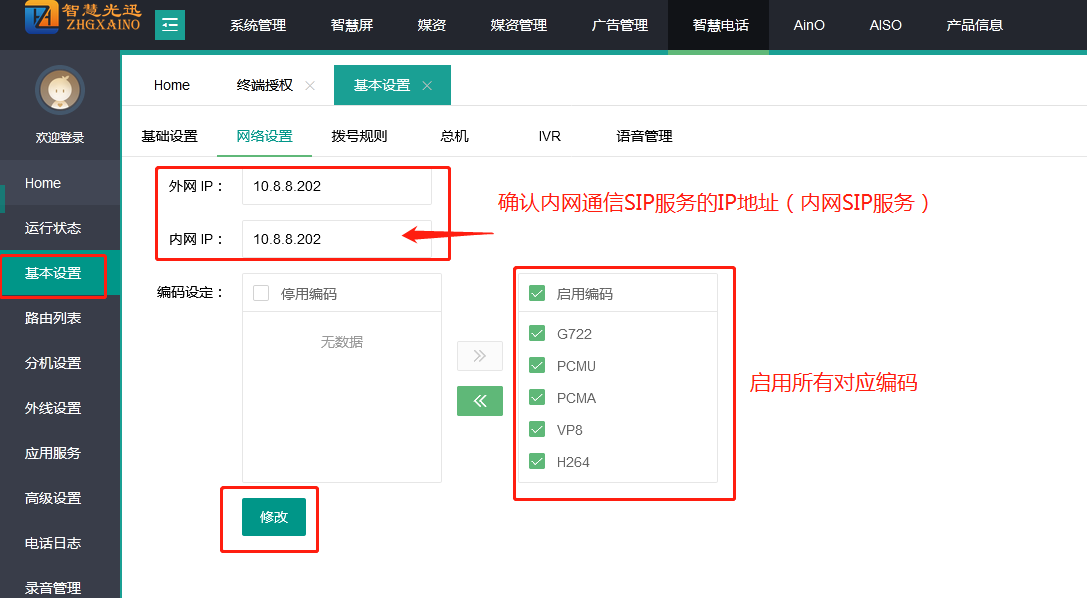Click the sidebar collapse hamburger icon

pos(170,25)
